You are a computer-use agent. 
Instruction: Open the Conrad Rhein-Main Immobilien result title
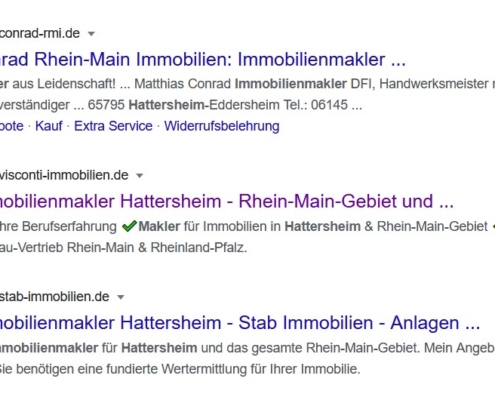click(x=203, y=60)
